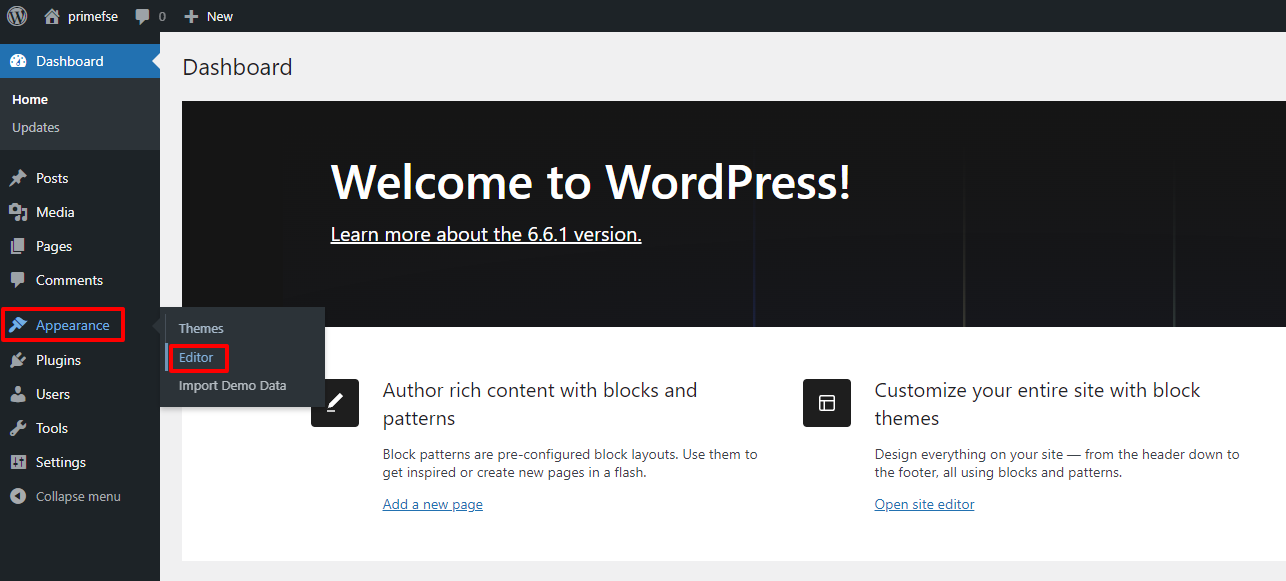Click the comments bubble icon in admin bar
The width and height of the screenshot is (1286, 581).
[143, 16]
